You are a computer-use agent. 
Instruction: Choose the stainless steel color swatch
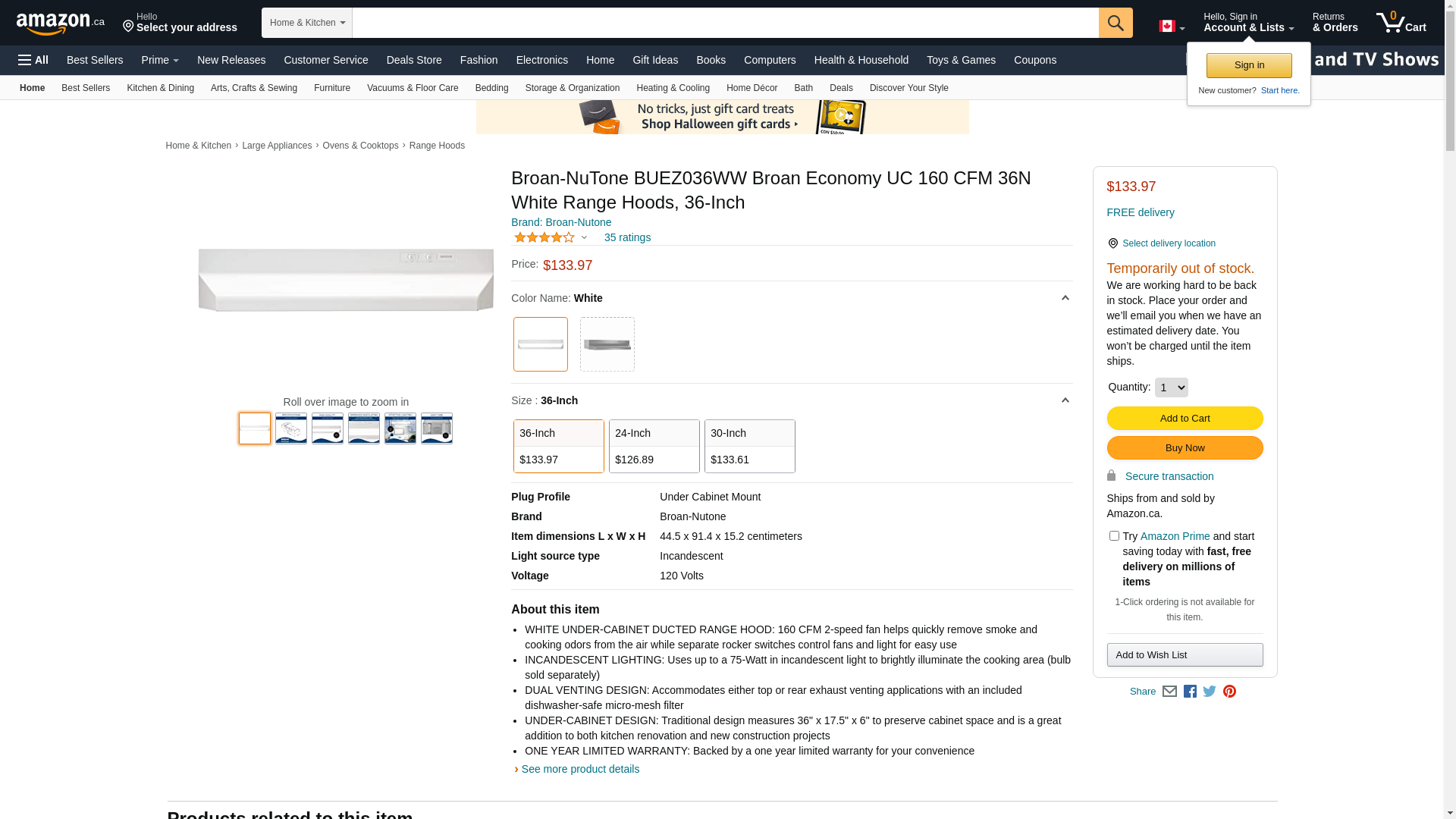tap(607, 344)
